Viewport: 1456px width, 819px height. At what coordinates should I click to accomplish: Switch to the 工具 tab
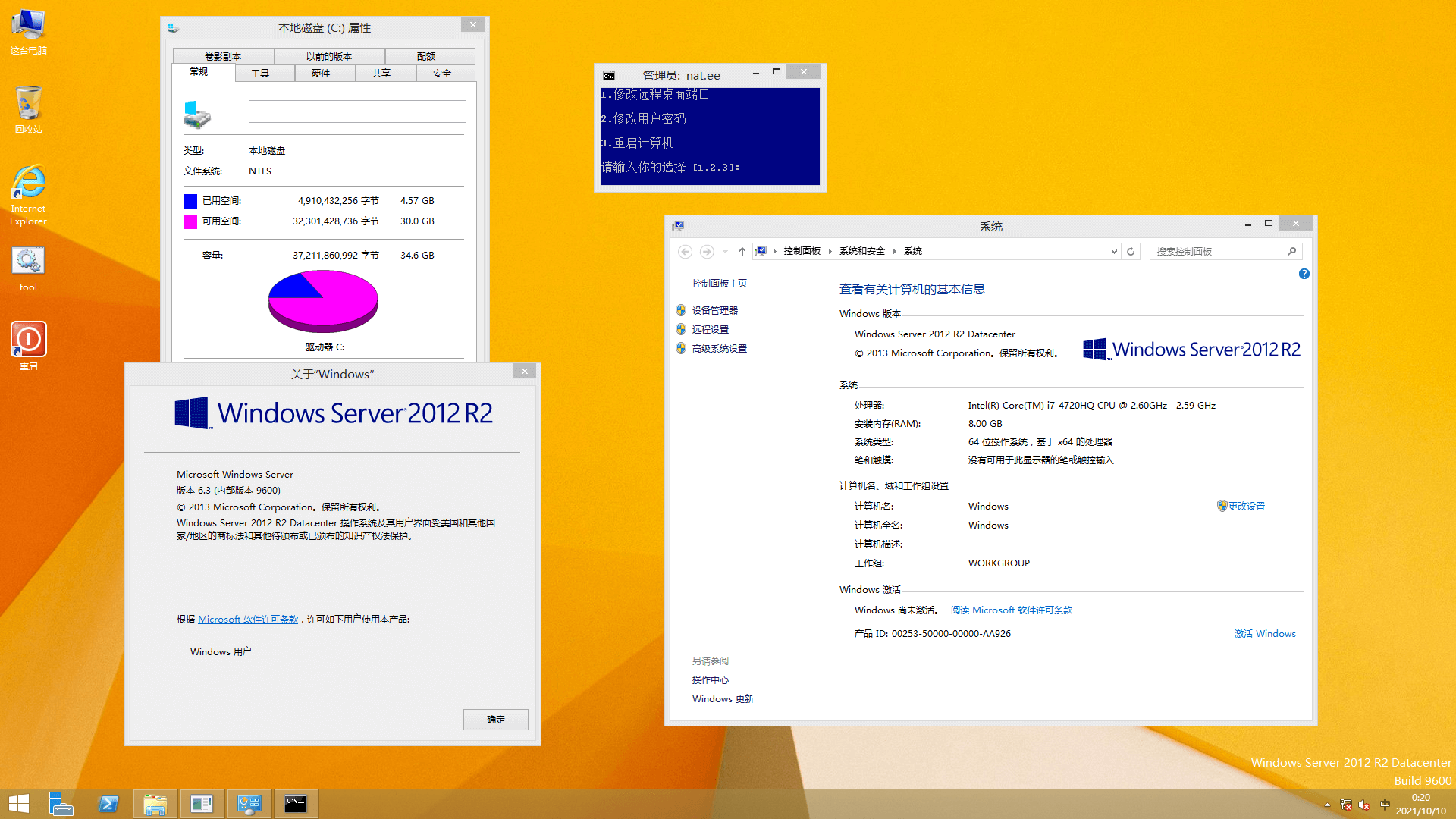point(260,74)
